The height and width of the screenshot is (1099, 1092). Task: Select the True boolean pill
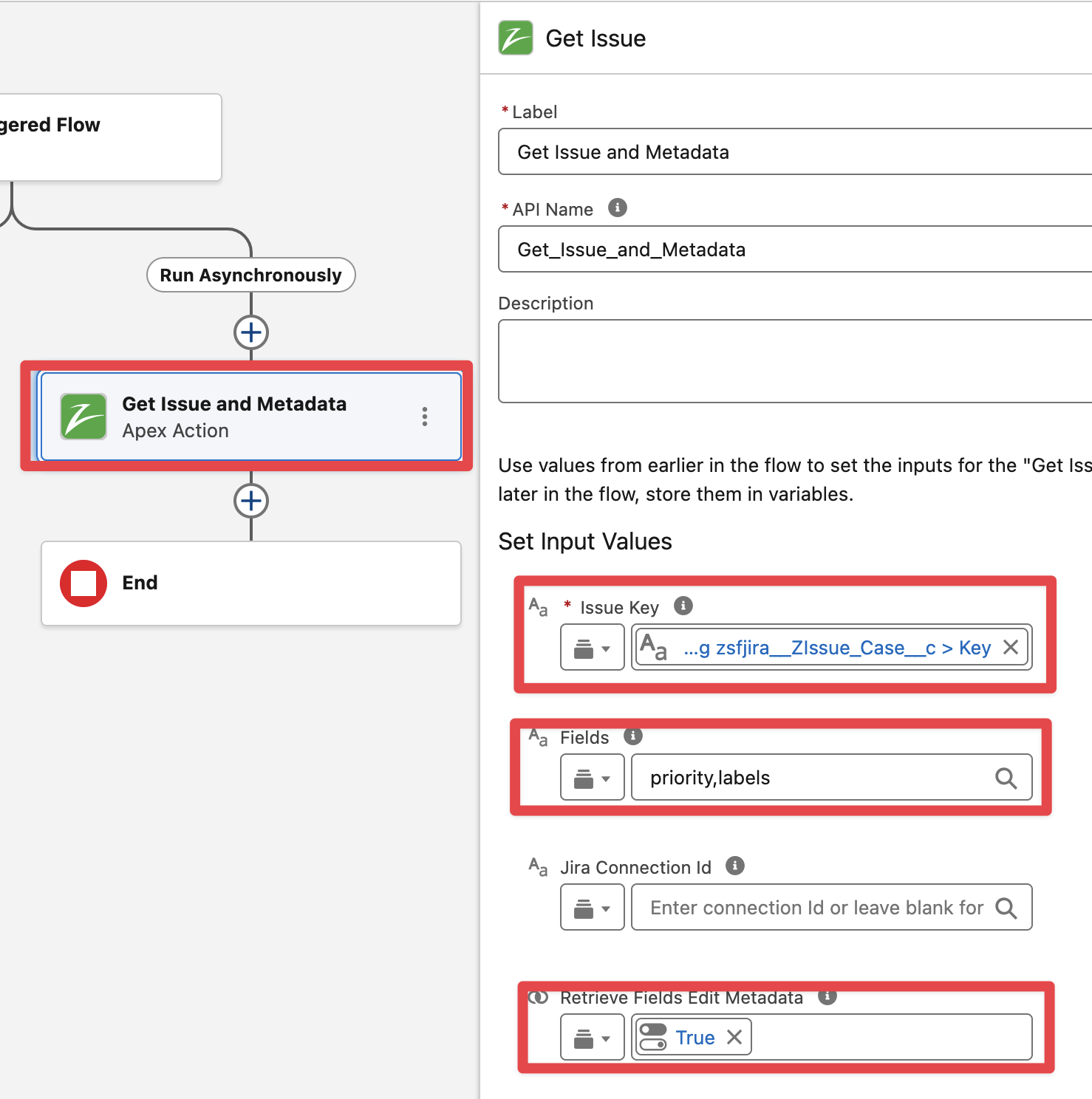point(693,1037)
